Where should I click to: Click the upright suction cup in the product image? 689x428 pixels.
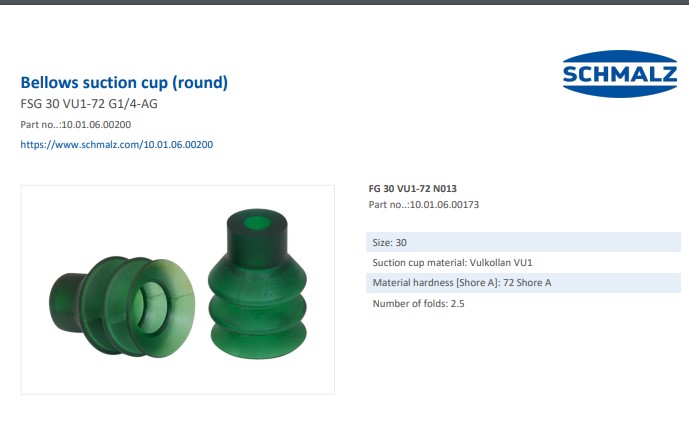point(257,283)
